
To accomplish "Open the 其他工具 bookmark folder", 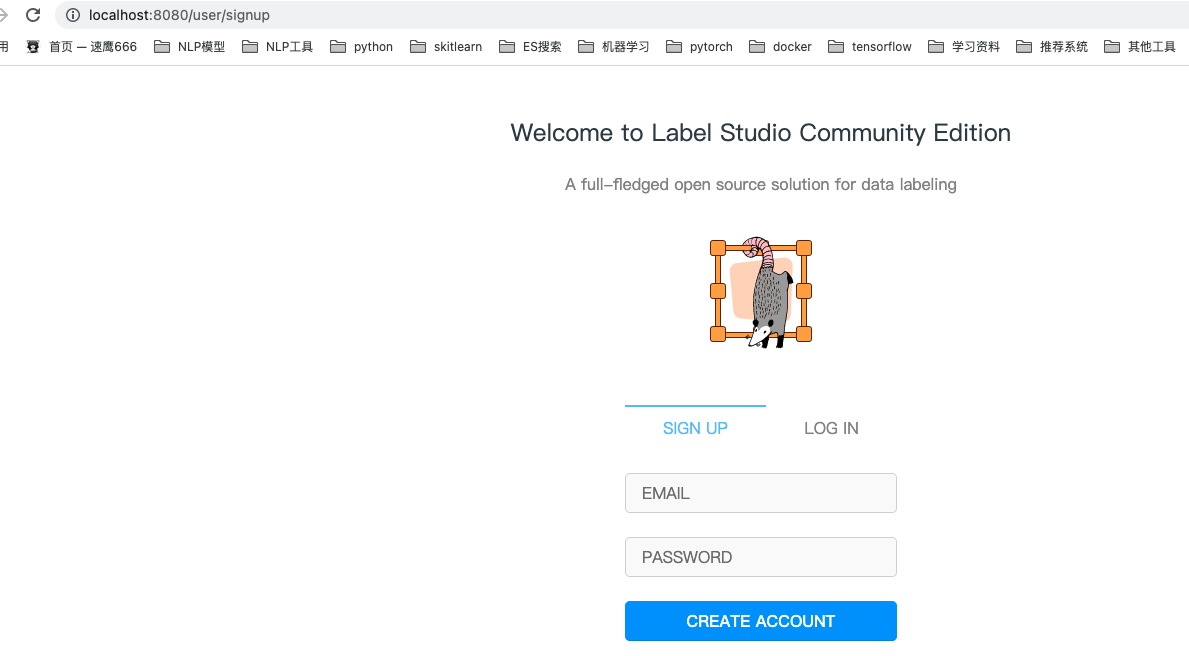I will (1140, 47).
